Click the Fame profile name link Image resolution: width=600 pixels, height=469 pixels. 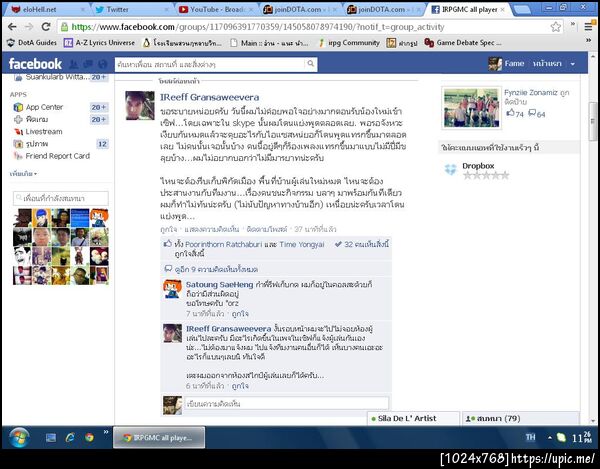pyautogui.click(x=514, y=64)
